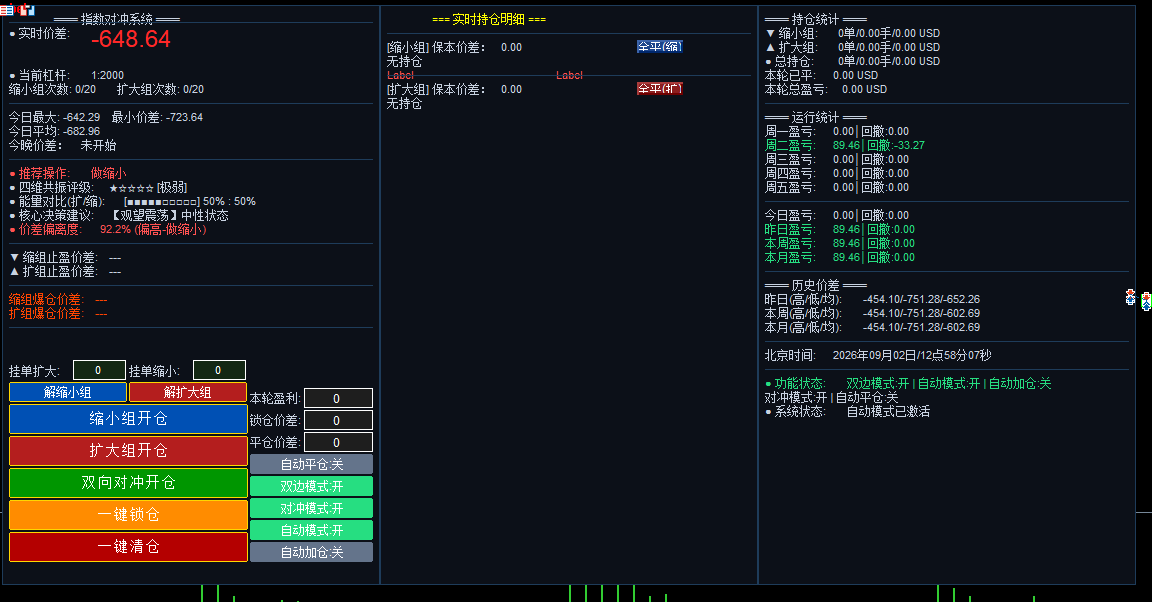
Task: Click the 一键清仓 red button
Action: coord(128,547)
